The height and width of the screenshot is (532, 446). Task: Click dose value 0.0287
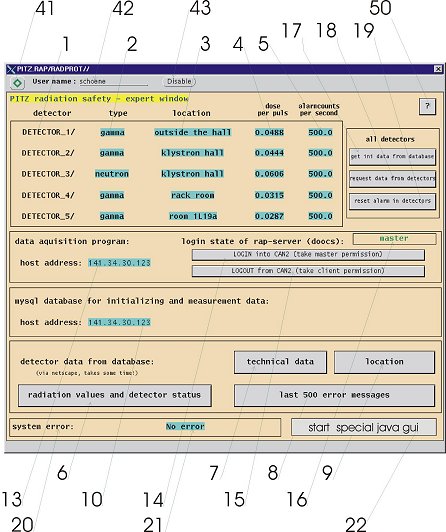coord(269,216)
